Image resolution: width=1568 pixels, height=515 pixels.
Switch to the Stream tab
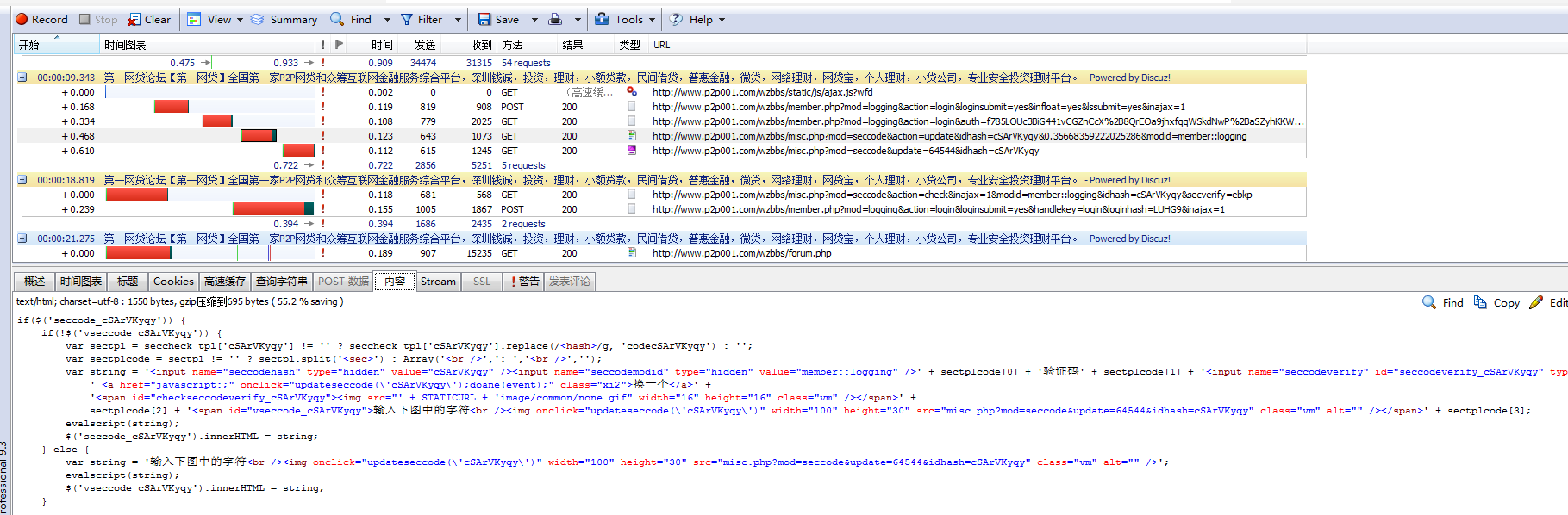(438, 282)
